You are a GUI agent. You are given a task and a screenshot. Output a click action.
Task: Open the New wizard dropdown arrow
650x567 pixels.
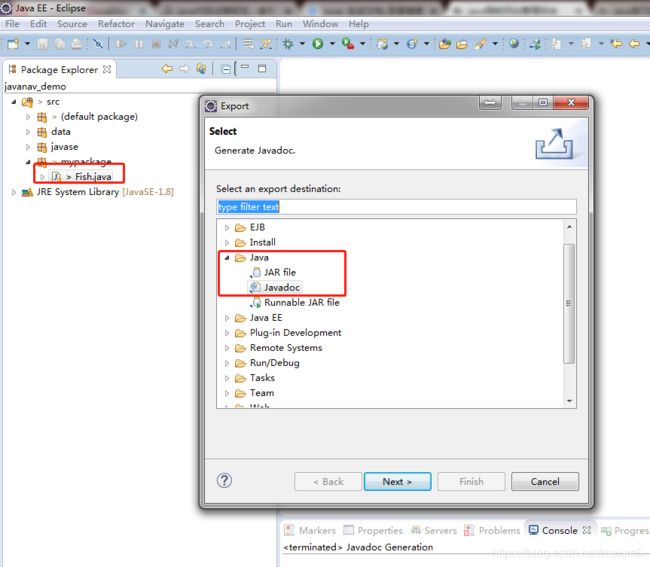[27, 44]
